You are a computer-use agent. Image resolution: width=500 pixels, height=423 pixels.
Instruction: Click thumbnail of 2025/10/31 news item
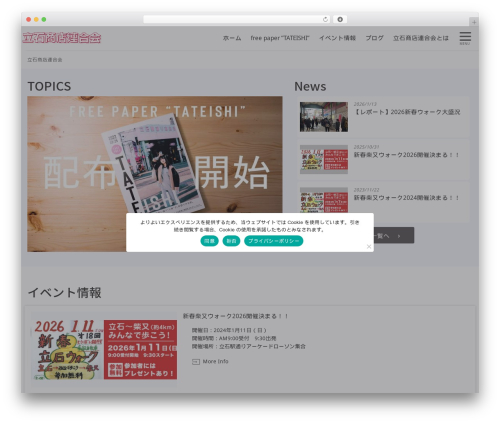pos(324,160)
